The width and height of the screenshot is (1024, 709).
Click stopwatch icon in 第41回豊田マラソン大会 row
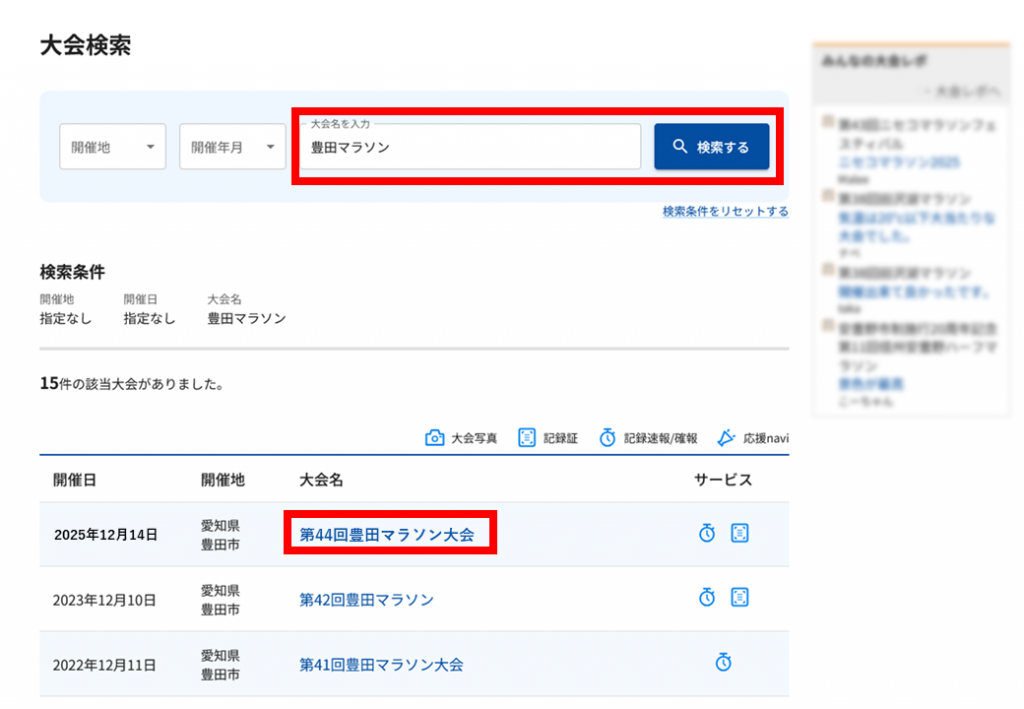724,662
